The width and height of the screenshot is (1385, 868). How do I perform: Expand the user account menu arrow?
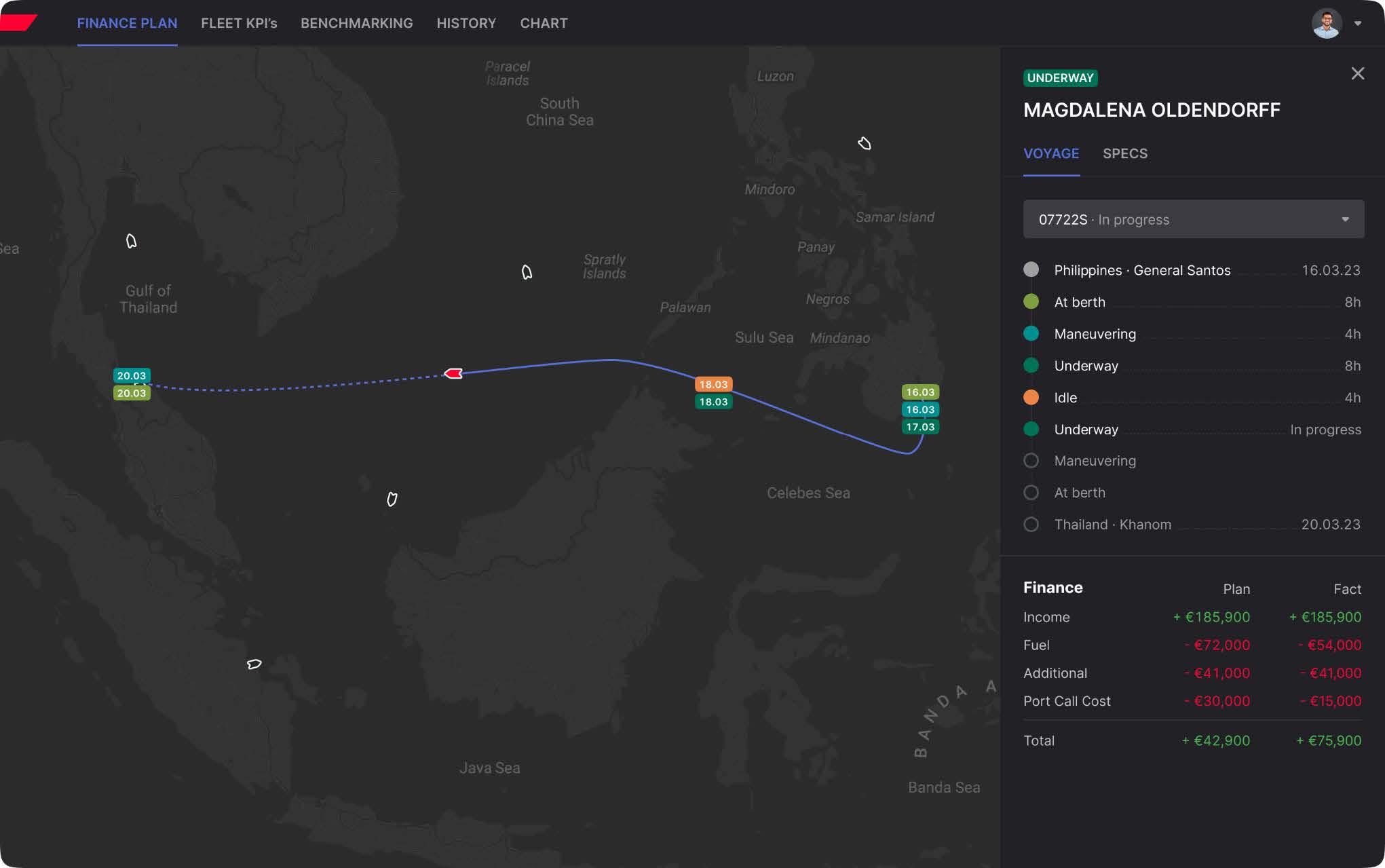click(1358, 24)
